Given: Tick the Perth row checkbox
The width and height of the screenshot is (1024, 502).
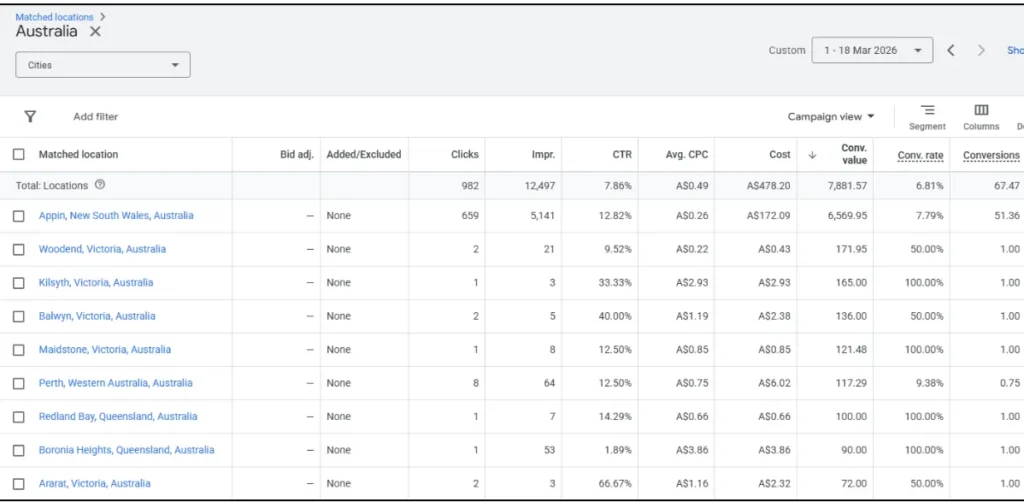Looking at the screenshot, I should coord(19,383).
